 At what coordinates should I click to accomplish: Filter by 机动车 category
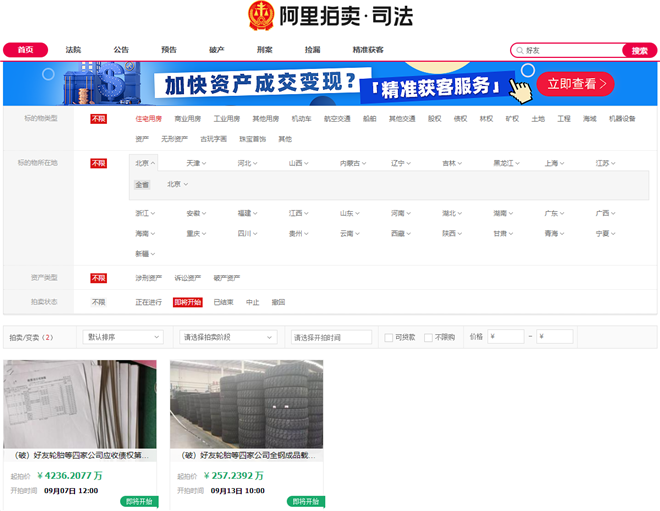tap(301, 119)
